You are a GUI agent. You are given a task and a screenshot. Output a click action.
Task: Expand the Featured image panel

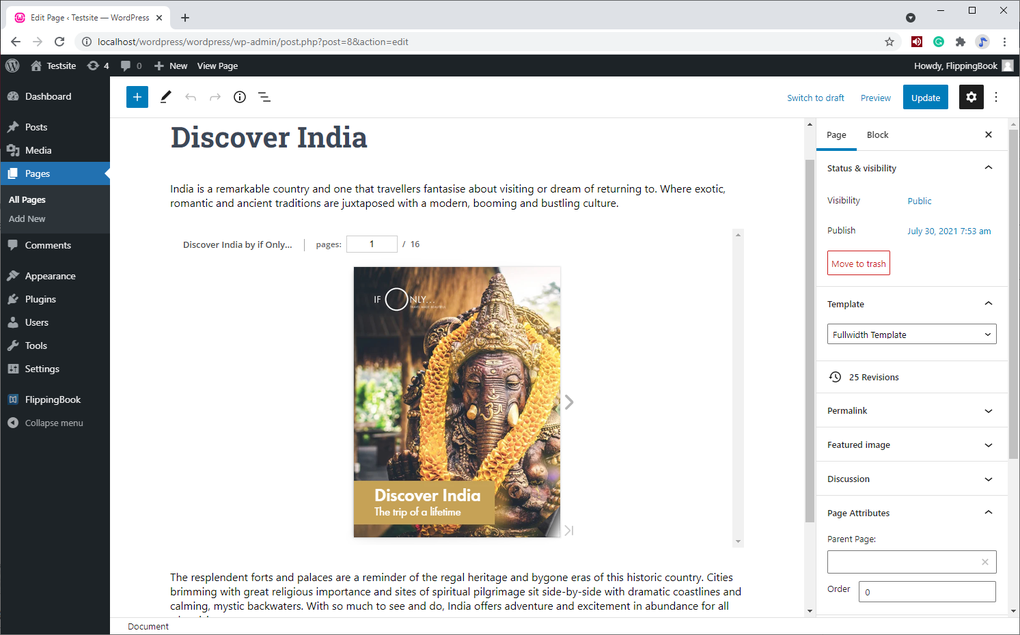point(911,444)
